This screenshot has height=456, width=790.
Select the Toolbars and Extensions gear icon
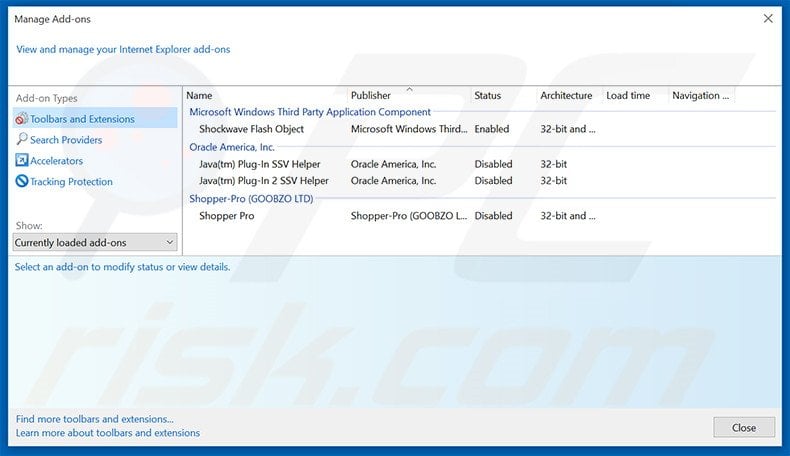(21, 119)
